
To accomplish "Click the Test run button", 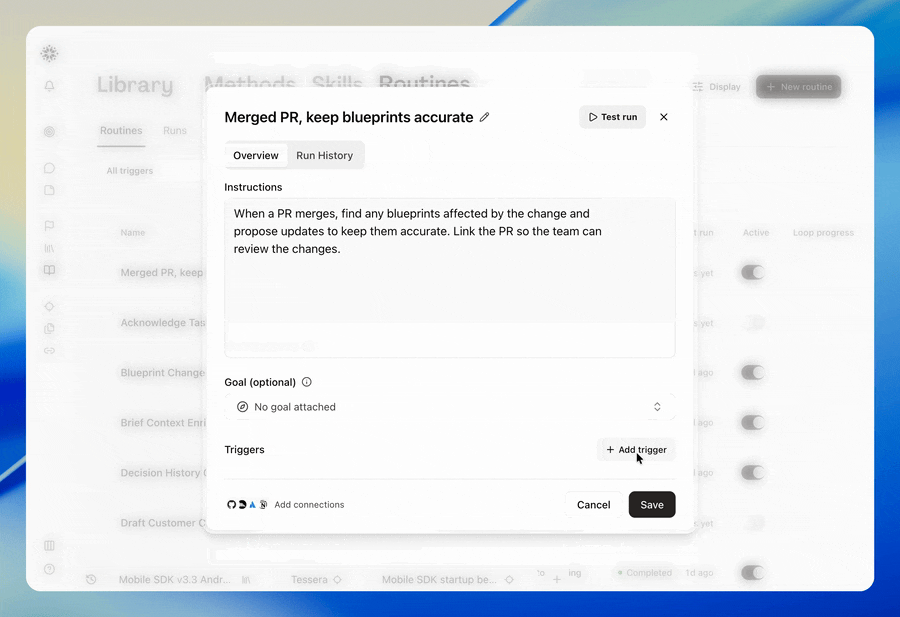I will [612, 117].
